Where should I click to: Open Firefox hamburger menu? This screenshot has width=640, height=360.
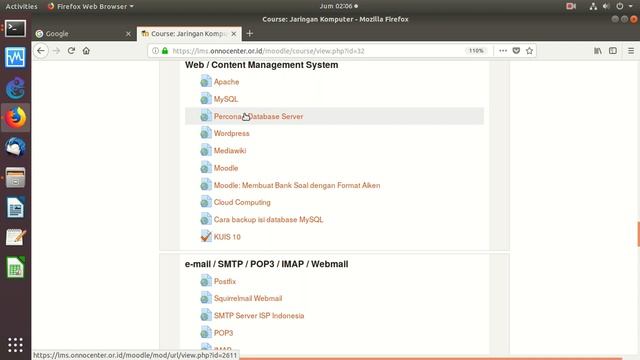631,51
